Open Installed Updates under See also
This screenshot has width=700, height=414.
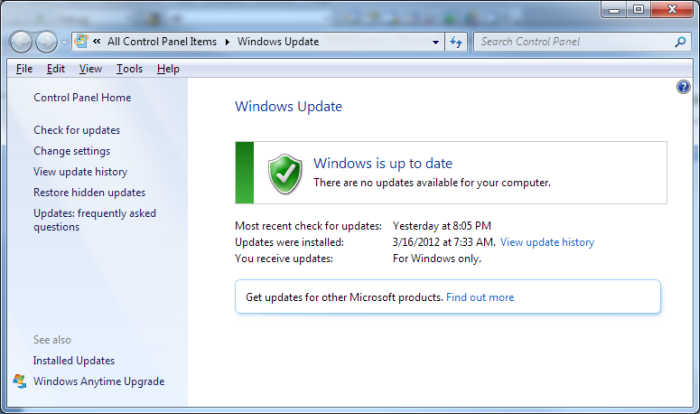74,360
